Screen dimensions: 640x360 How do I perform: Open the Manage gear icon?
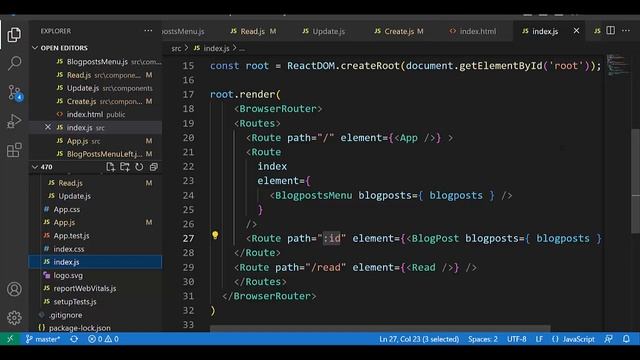click(14, 318)
